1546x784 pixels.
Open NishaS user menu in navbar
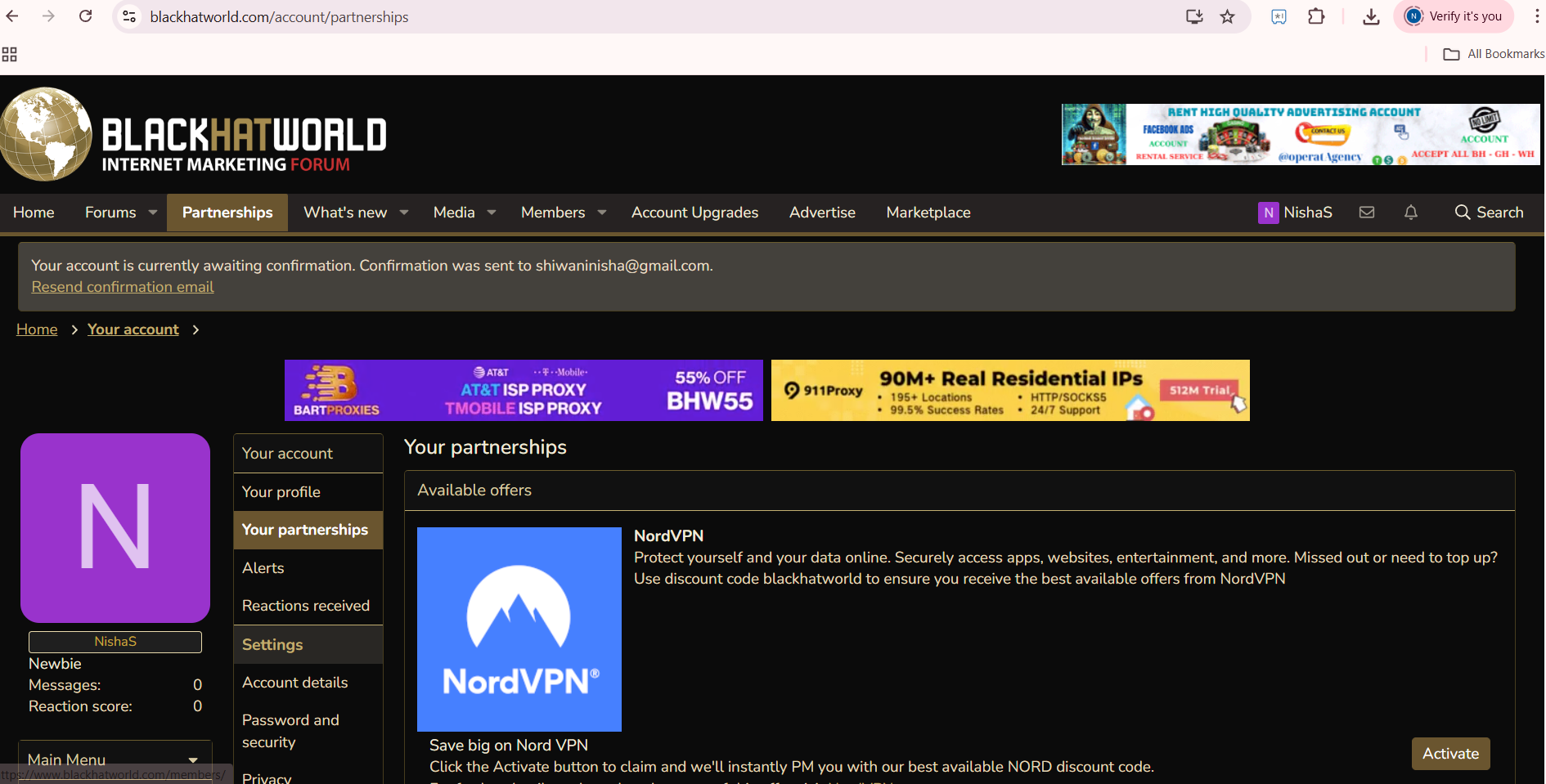tap(1296, 213)
